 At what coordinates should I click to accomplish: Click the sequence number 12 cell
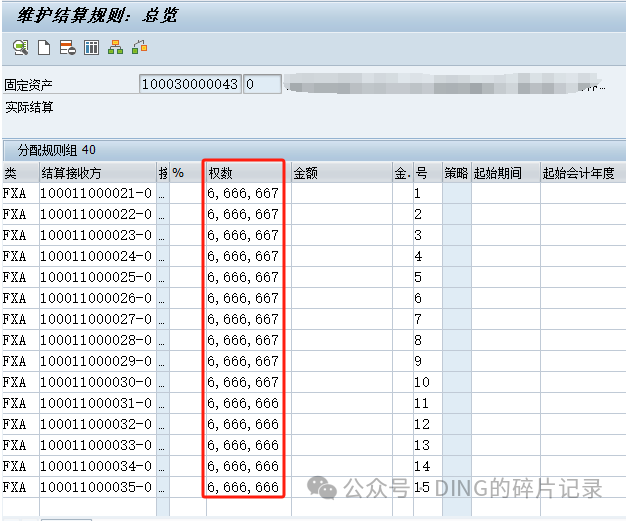[x=428, y=424]
